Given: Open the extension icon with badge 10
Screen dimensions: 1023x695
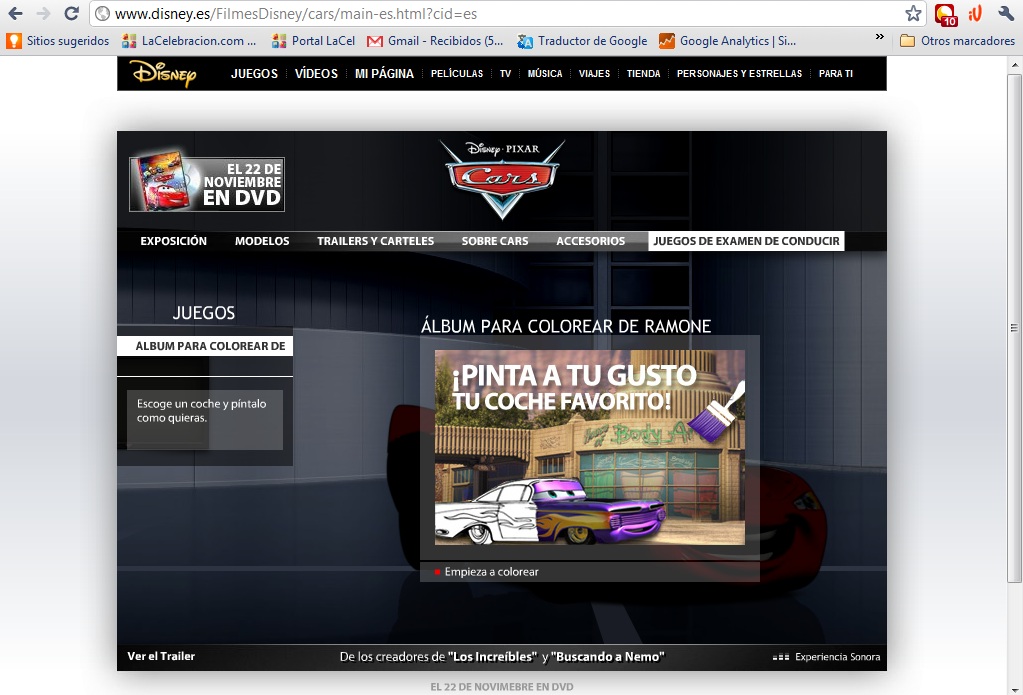Looking at the screenshot, I should pyautogui.click(x=945, y=14).
